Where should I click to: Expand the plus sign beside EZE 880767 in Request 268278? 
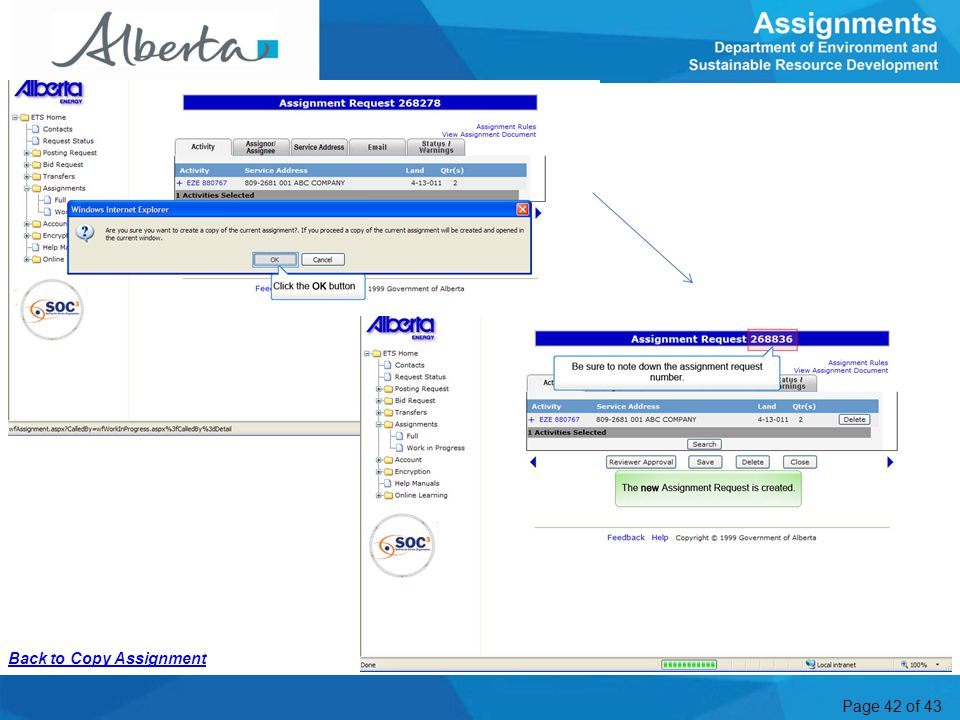(x=179, y=183)
